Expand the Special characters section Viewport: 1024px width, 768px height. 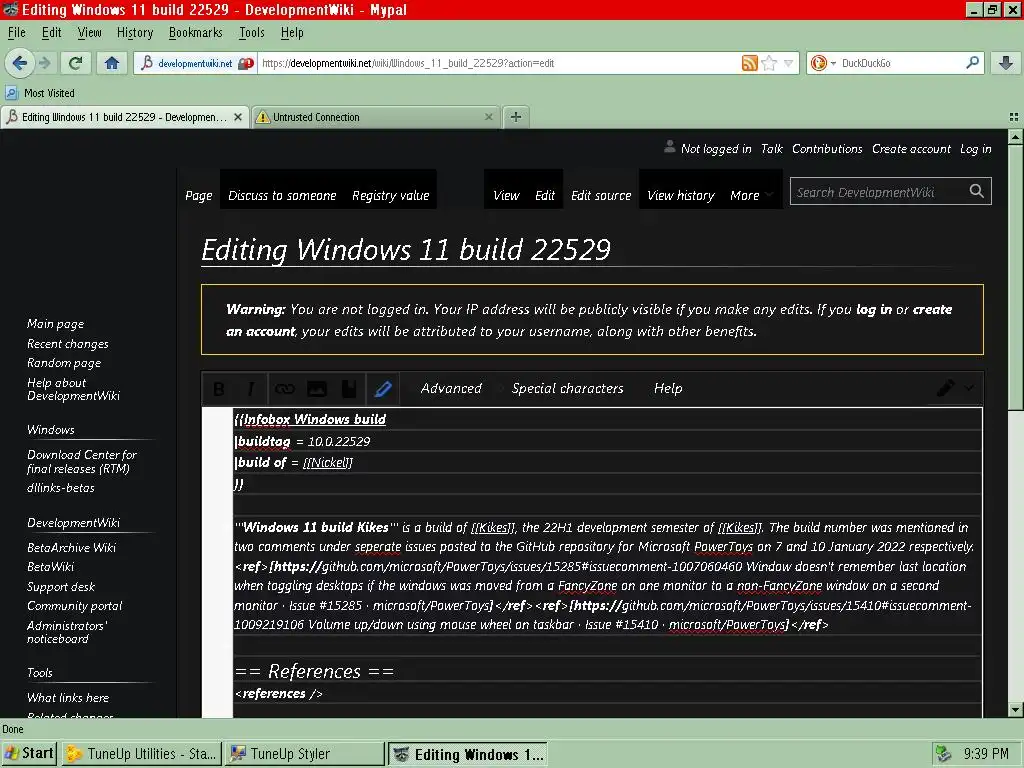tap(568, 389)
